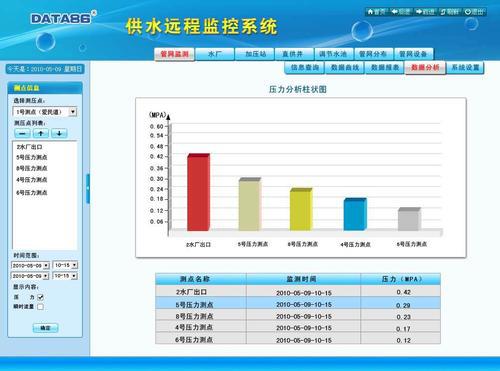Click the back arrow icon in the top bar
This screenshot has height=371, width=500.
coord(395,12)
